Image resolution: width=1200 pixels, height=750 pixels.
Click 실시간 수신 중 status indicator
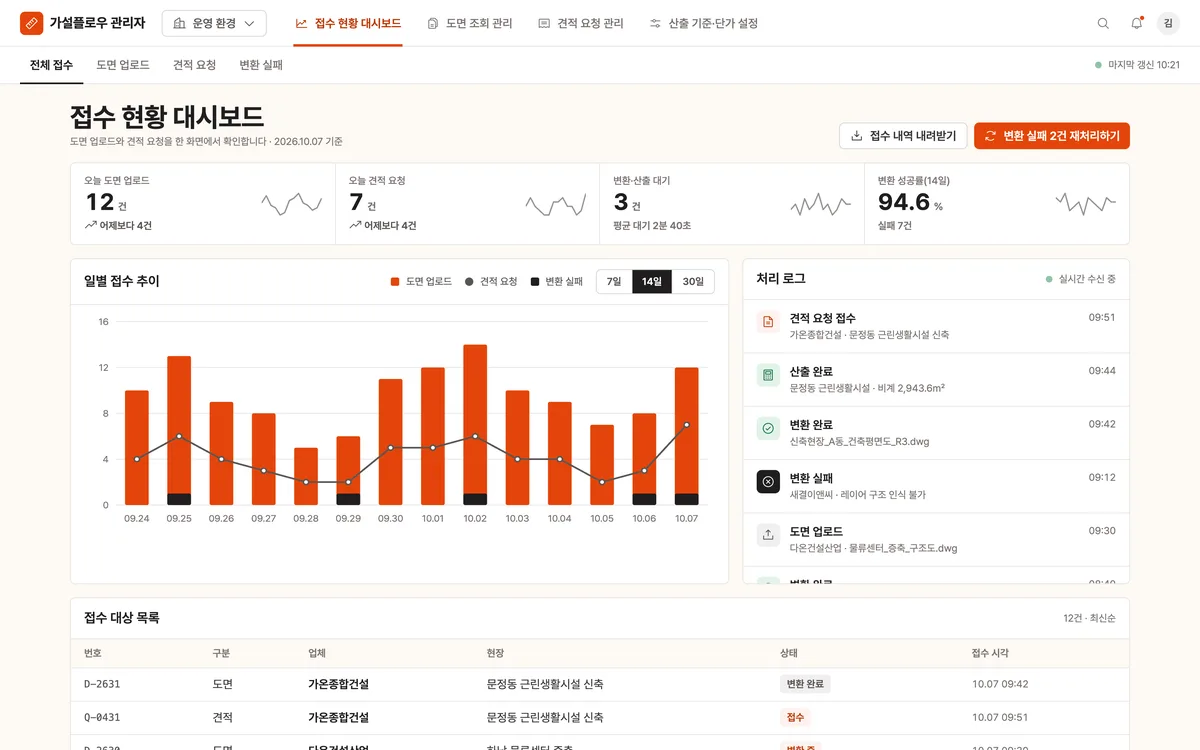[x=1081, y=279]
